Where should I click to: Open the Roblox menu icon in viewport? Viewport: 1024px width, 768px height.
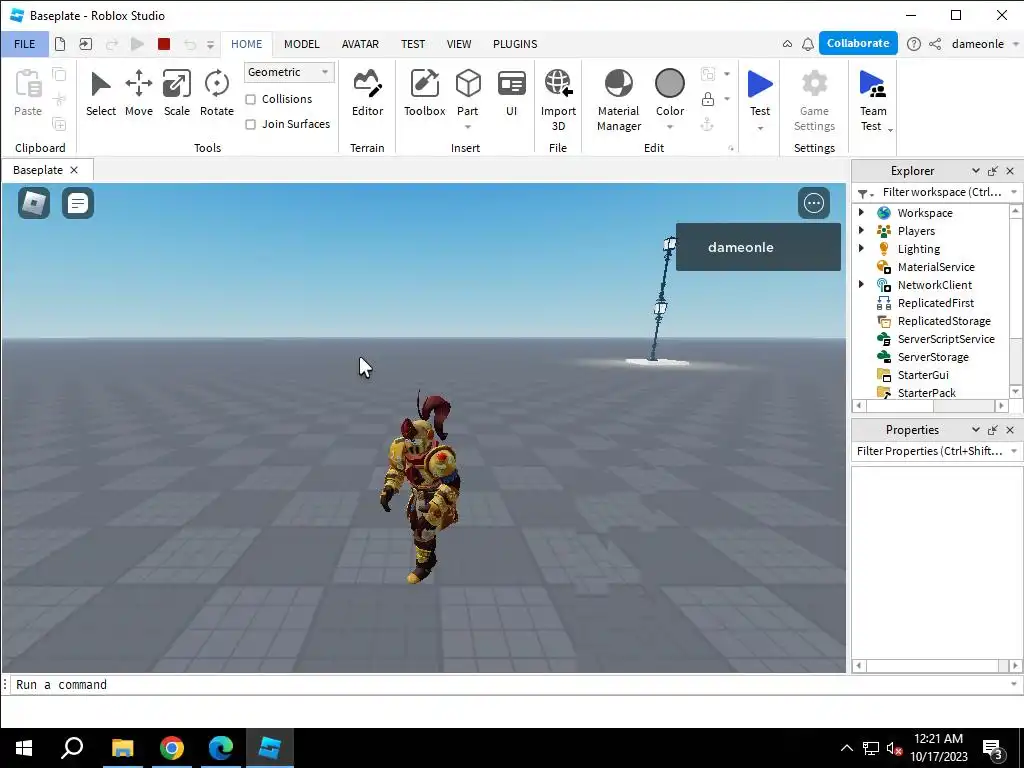pos(34,203)
